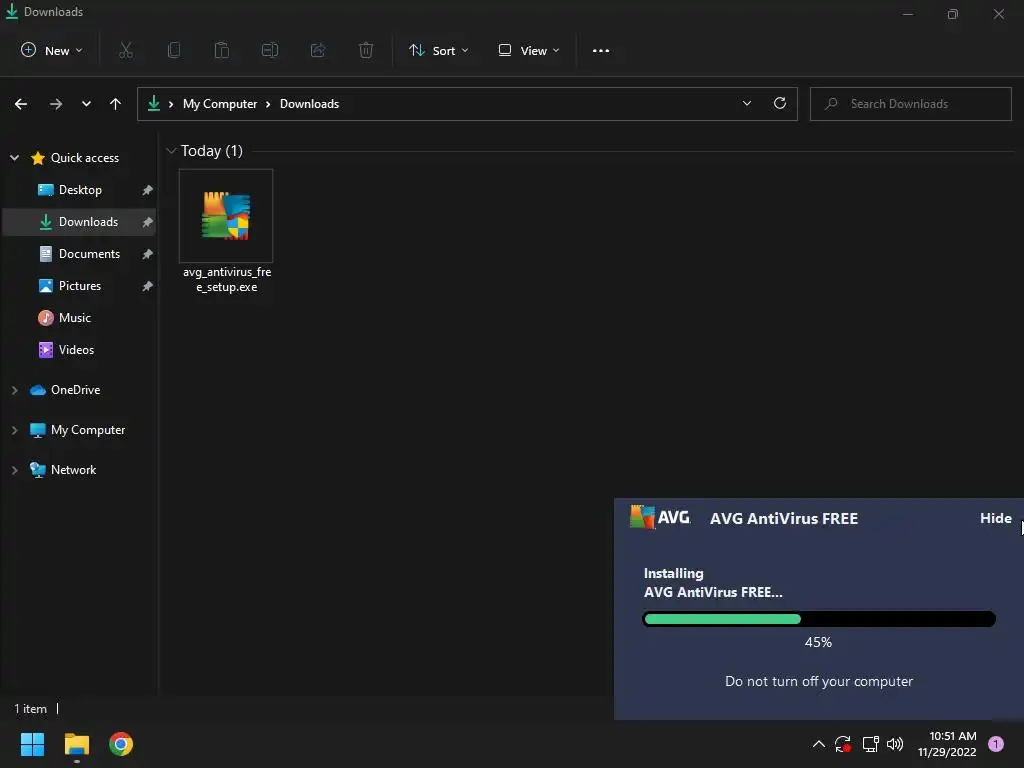Image resolution: width=1024 pixels, height=768 pixels.
Task: Expand the Network tree node
Action: 14,470
